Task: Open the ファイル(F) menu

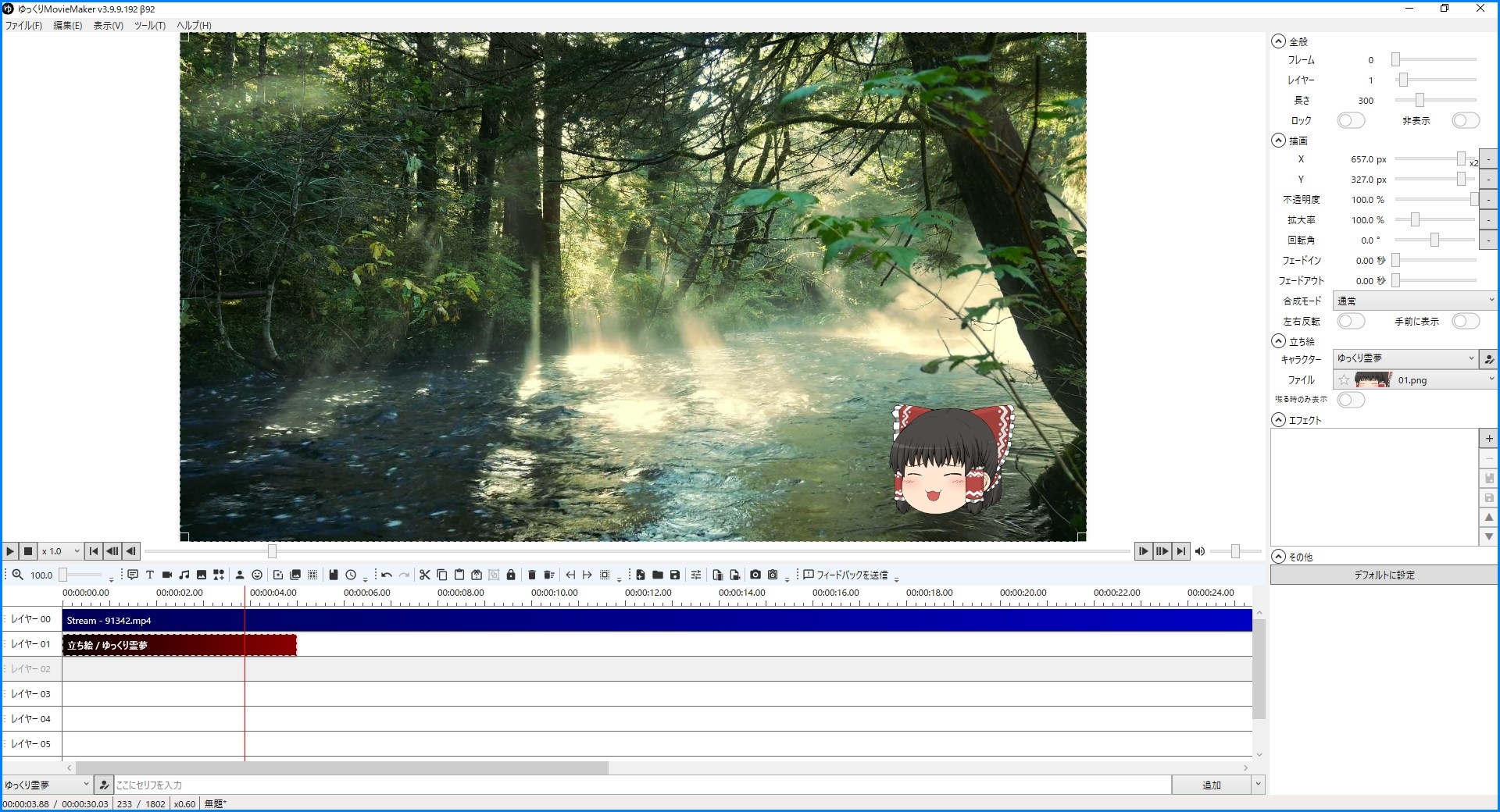Action: tap(24, 26)
